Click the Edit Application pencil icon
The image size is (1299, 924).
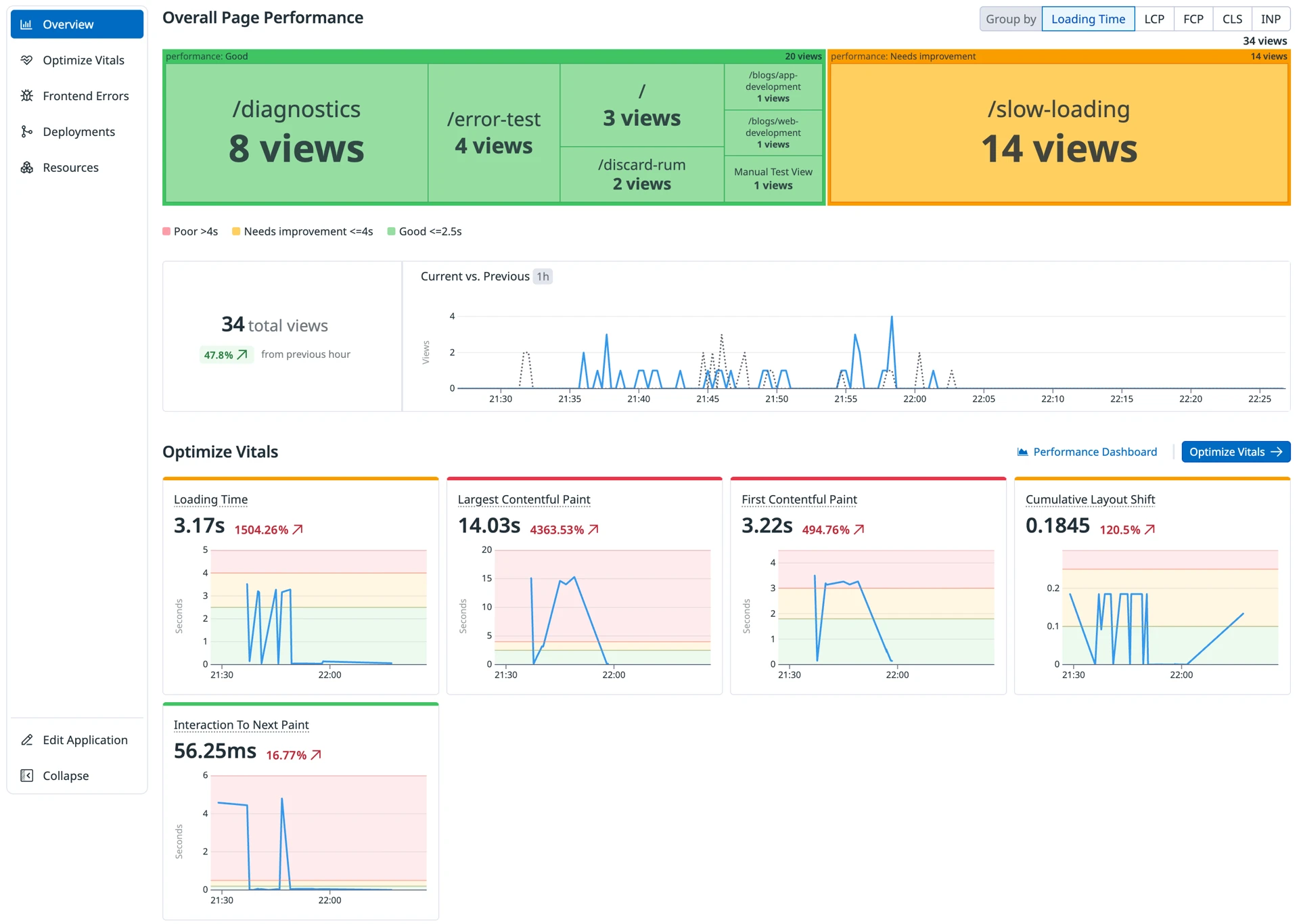[26, 740]
